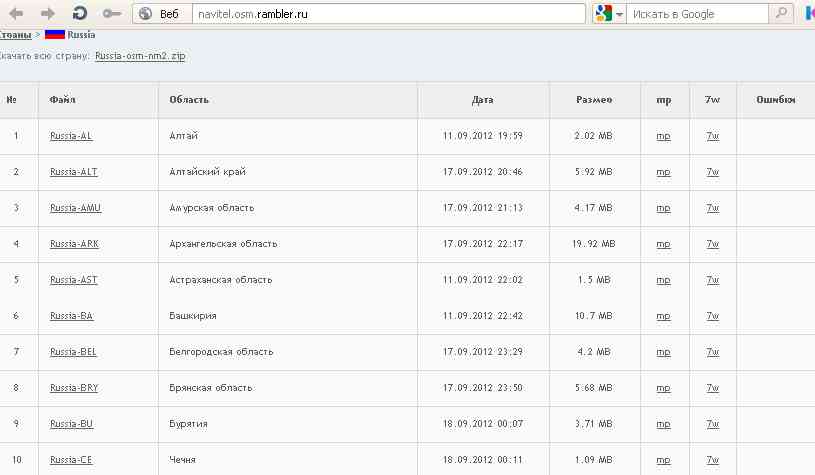Click the key password manager icon

(112, 14)
